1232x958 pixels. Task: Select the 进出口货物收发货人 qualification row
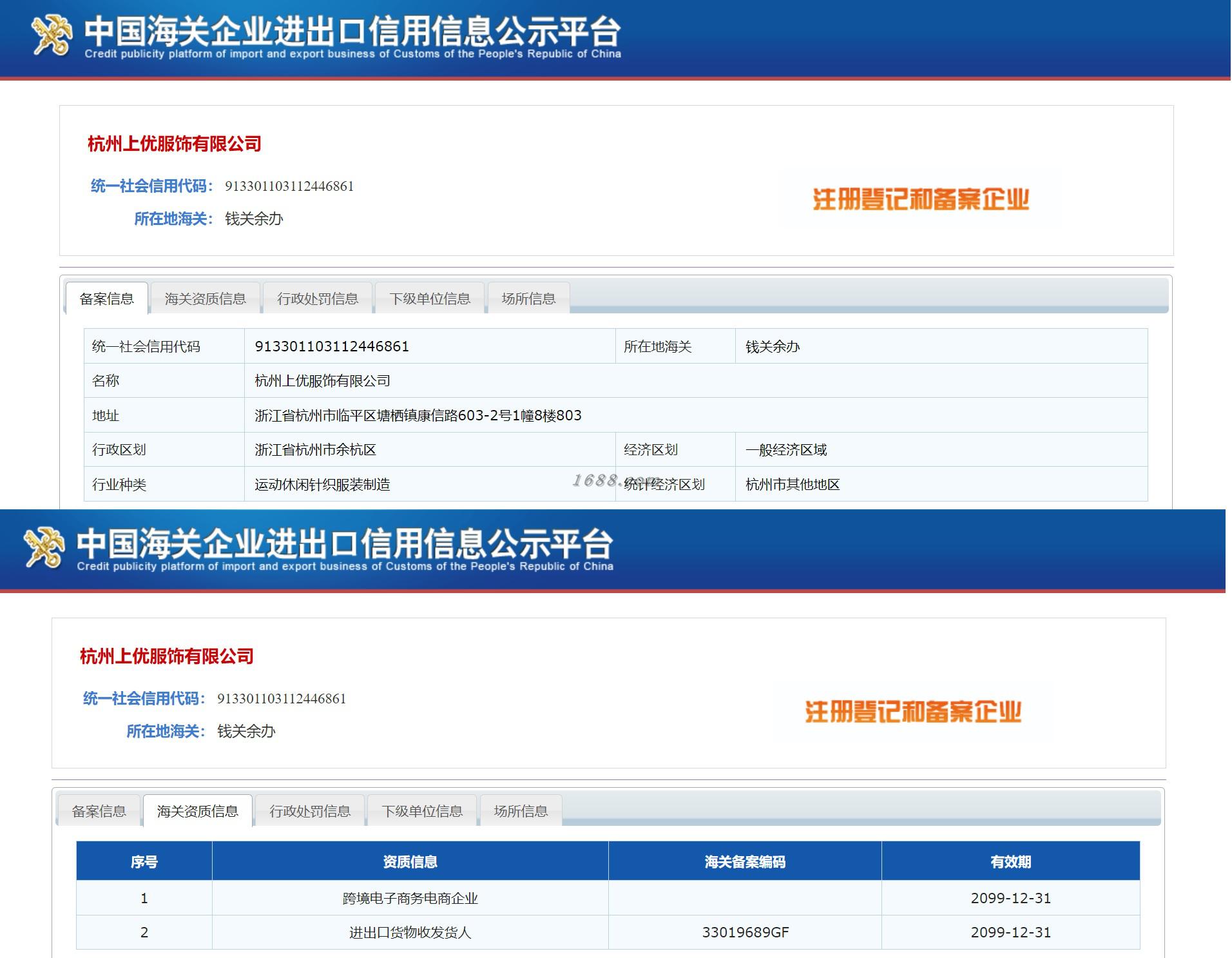tap(608, 932)
